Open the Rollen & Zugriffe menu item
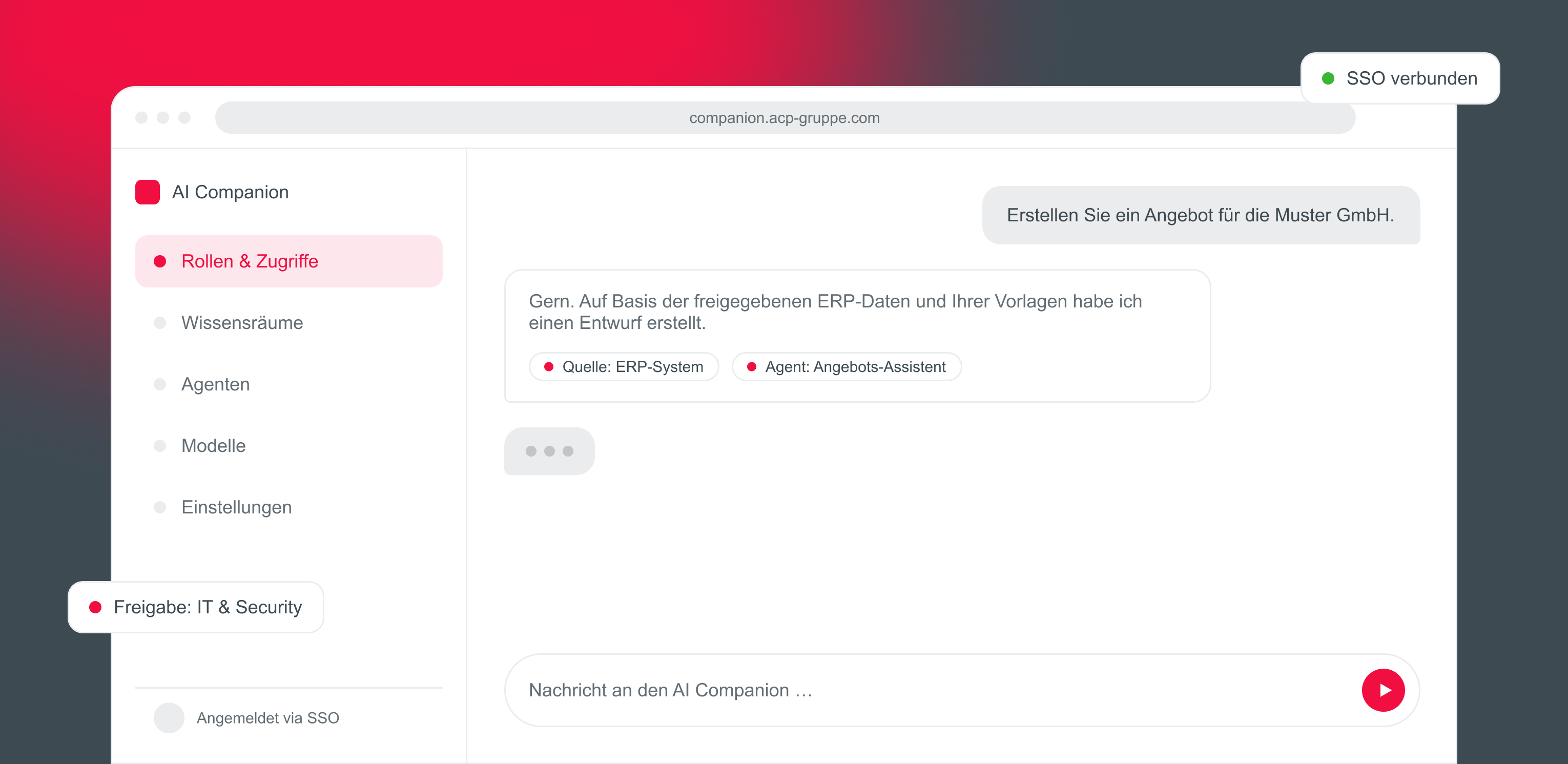Viewport: 1568px width, 764px height. 288,261
